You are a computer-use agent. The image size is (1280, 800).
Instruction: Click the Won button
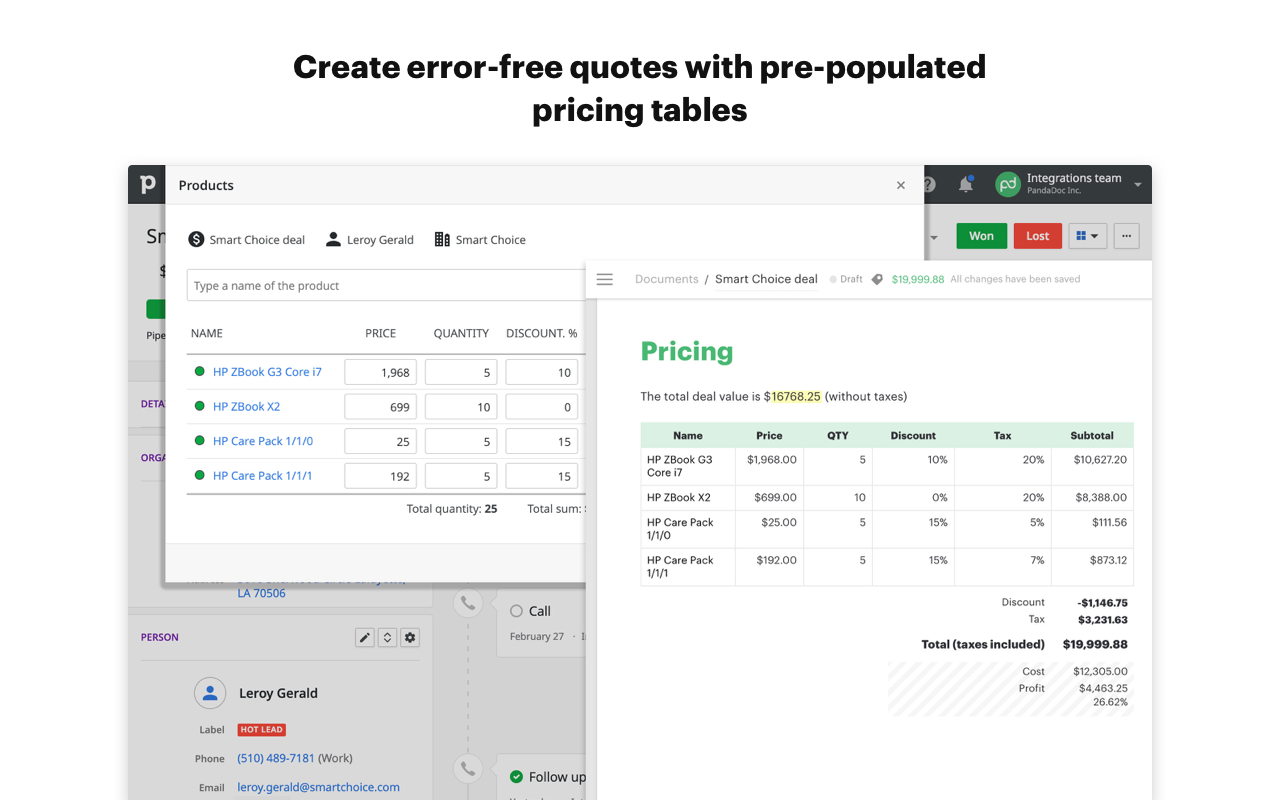pos(981,236)
